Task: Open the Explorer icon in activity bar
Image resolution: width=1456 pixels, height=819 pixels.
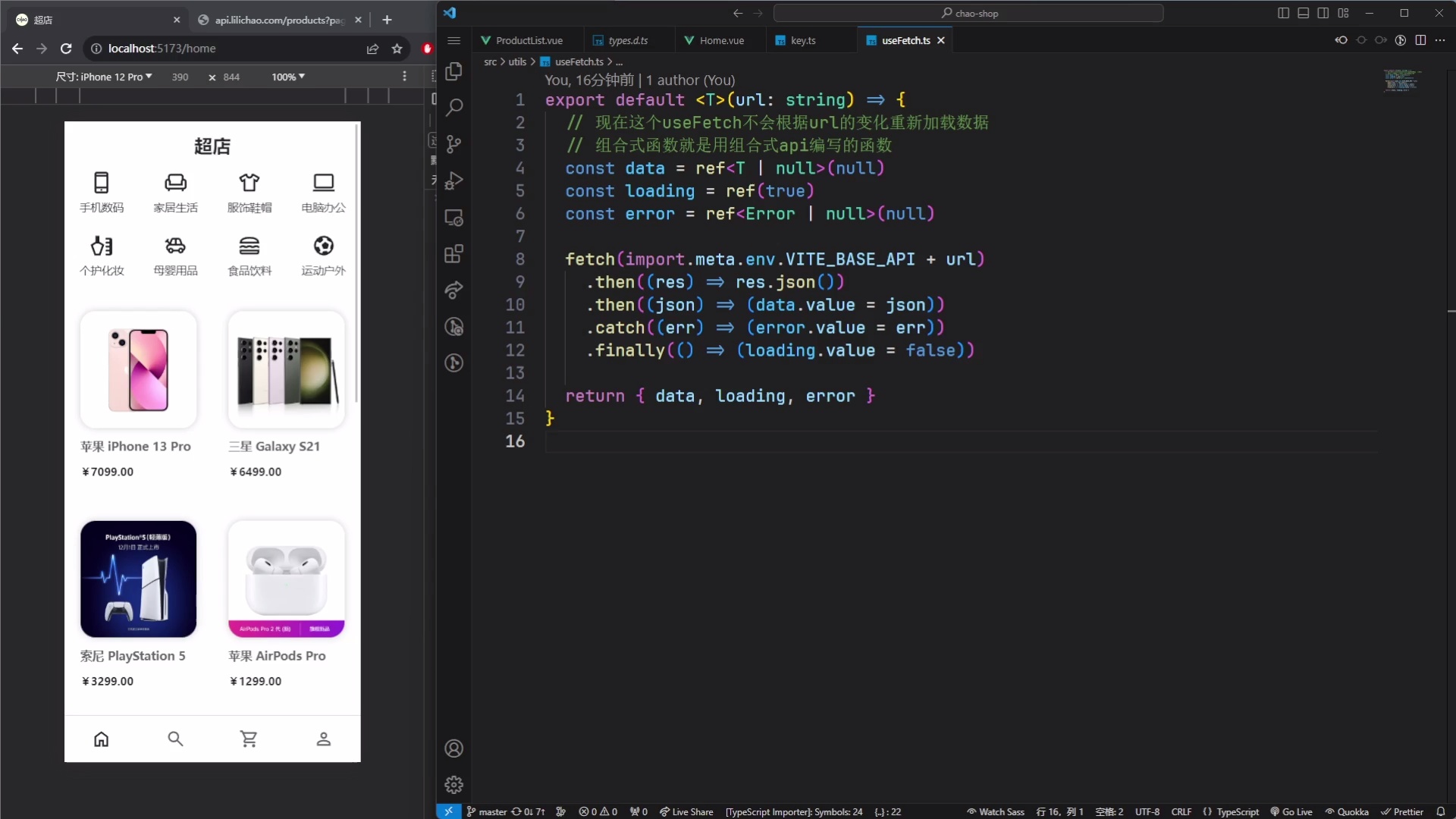Action: click(453, 71)
